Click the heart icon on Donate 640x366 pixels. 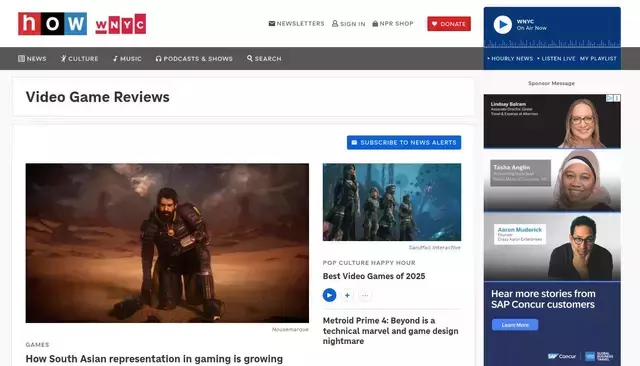(434, 24)
